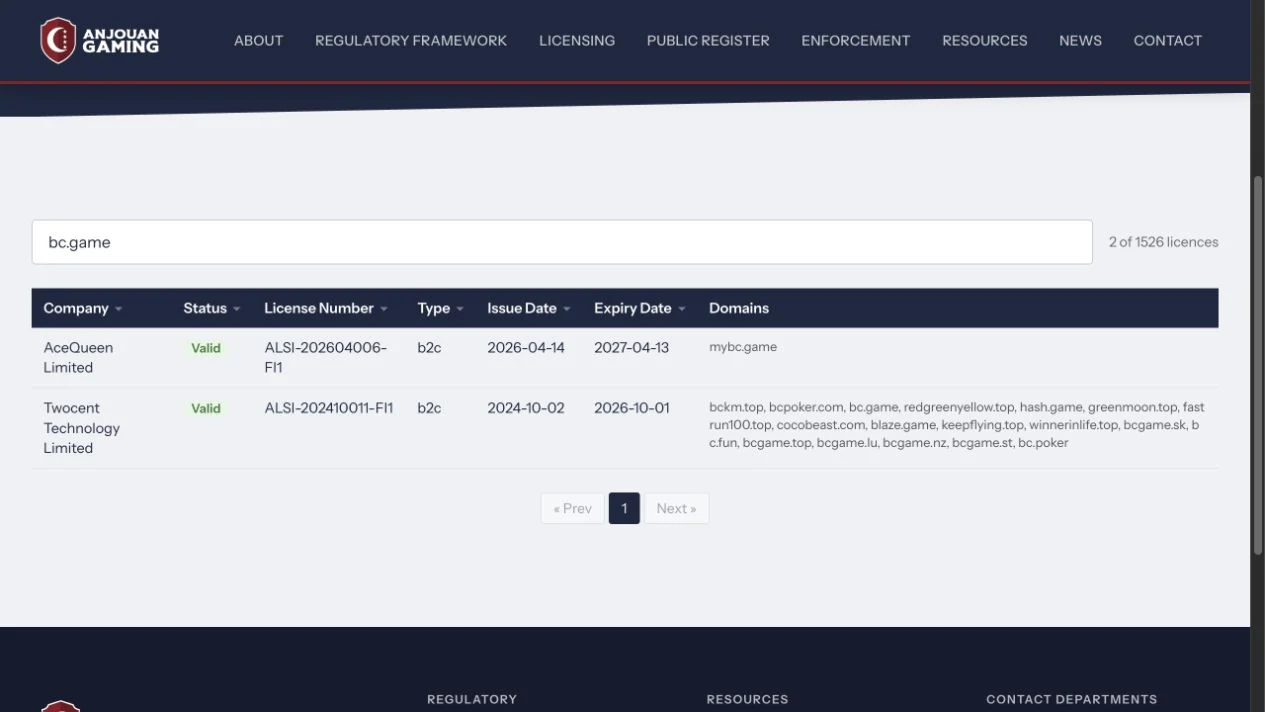Screen dimensions: 1265x712
Task: Sort by License Number column header
Action: pos(326,308)
